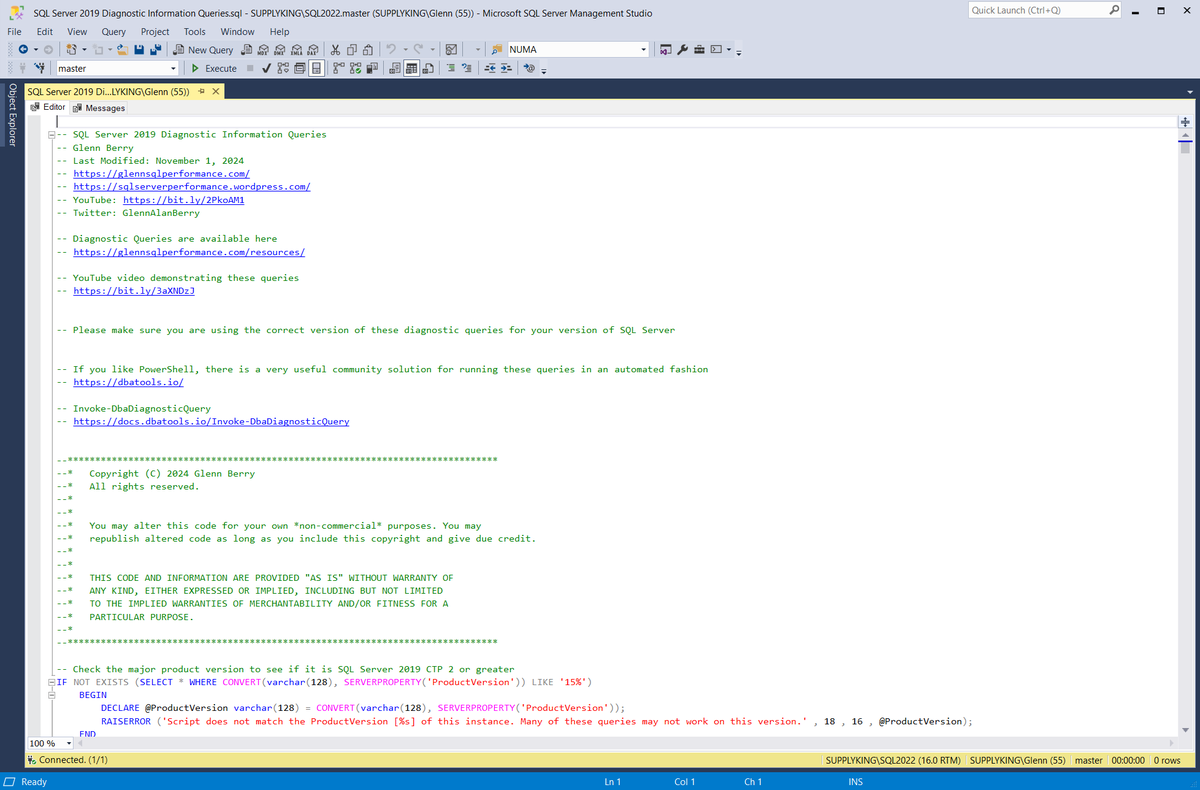Click the editor window split handle
1200x790 pixels.
click(1185, 120)
